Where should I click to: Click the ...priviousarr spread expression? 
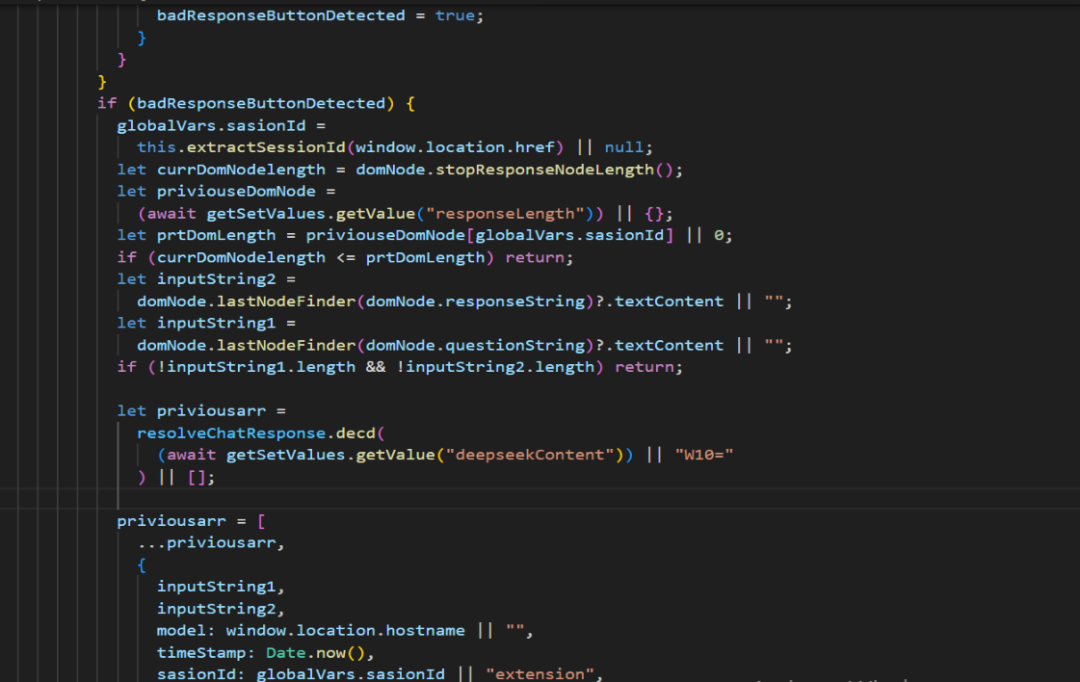click(210, 543)
